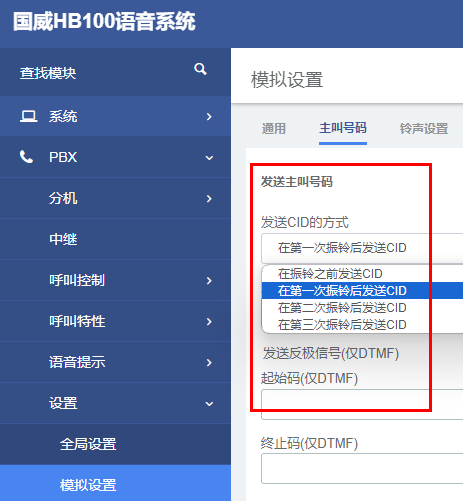Choose 在第二次振铃后发送CID option
This screenshot has width=463, height=501.
point(362,308)
